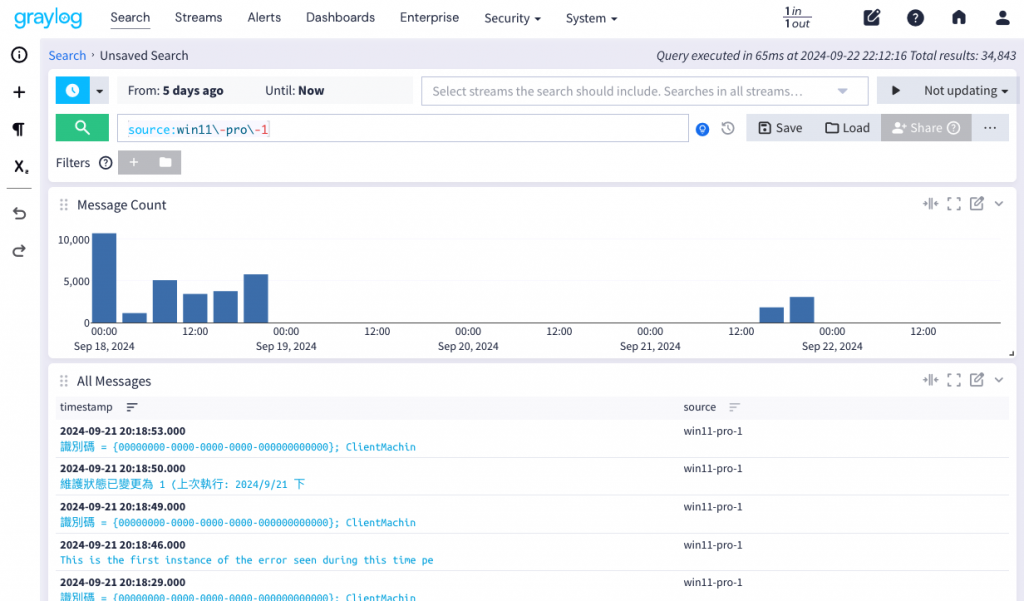
Task: Click the blue query validation icon
Action: click(x=702, y=129)
